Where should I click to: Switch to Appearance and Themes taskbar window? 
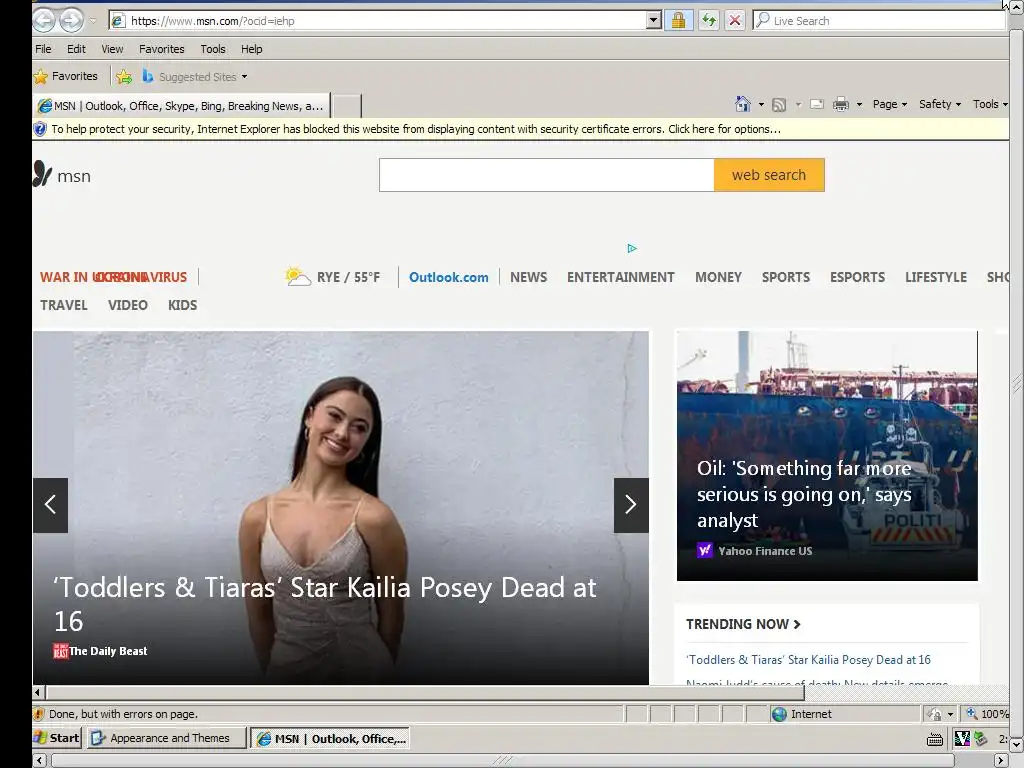pyautogui.click(x=167, y=738)
